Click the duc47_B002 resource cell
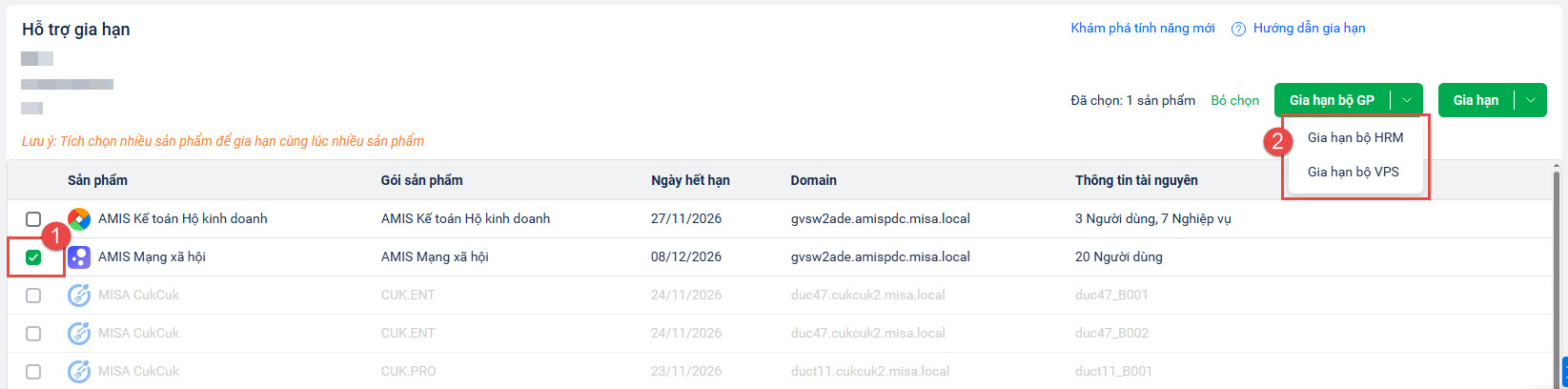The height and width of the screenshot is (389, 1568). (1111, 333)
